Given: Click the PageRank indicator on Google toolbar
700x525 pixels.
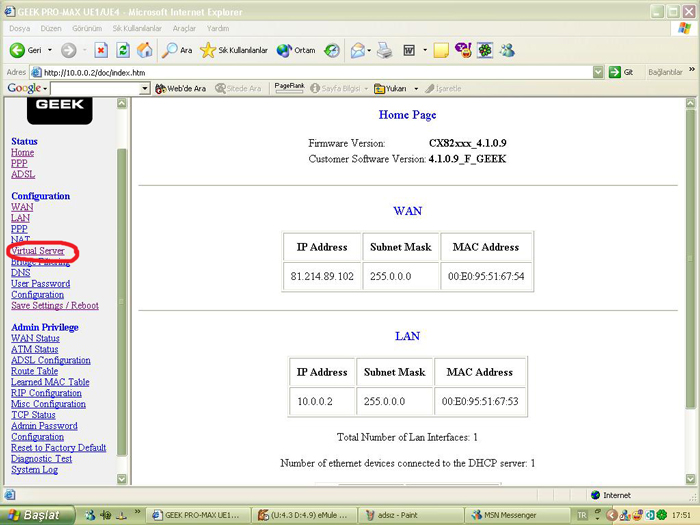Looking at the screenshot, I should tap(289, 88).
